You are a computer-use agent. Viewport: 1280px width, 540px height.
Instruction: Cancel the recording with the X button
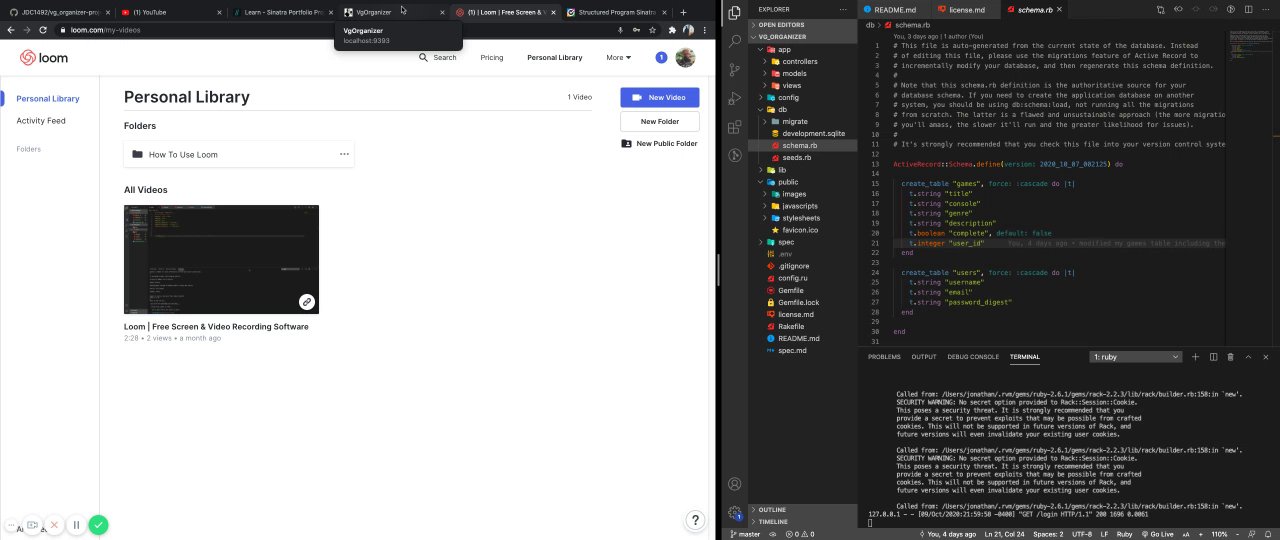coord(54,525)
